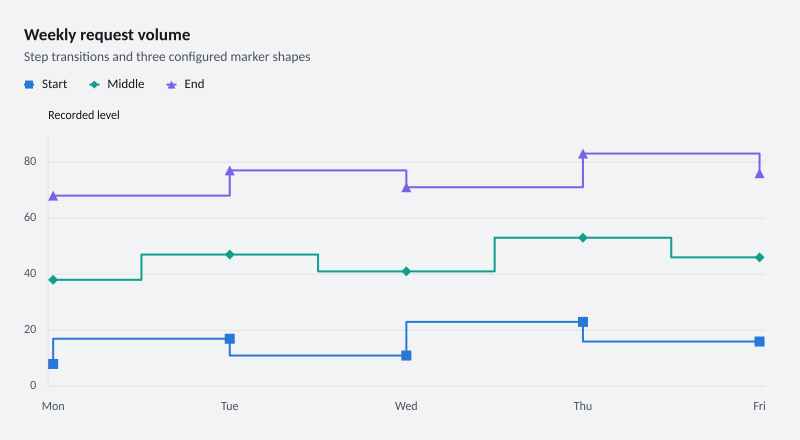Click the End triangle marker on Tuesday
This screenshot has width=800, height=440.
click(230, 170)
